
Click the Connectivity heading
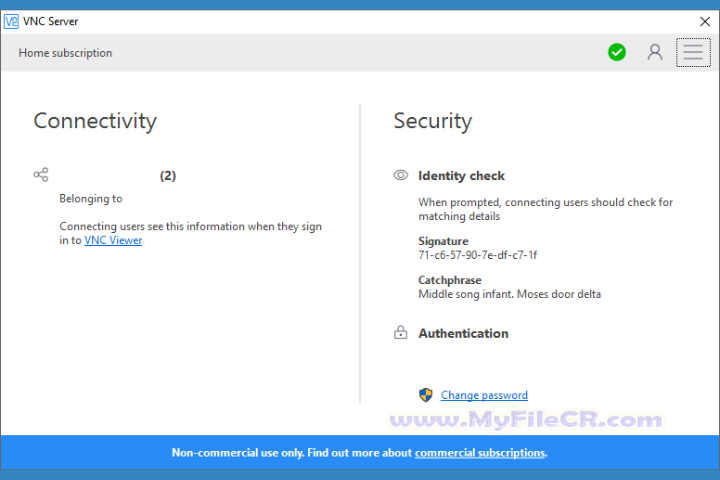coord(95,121)
